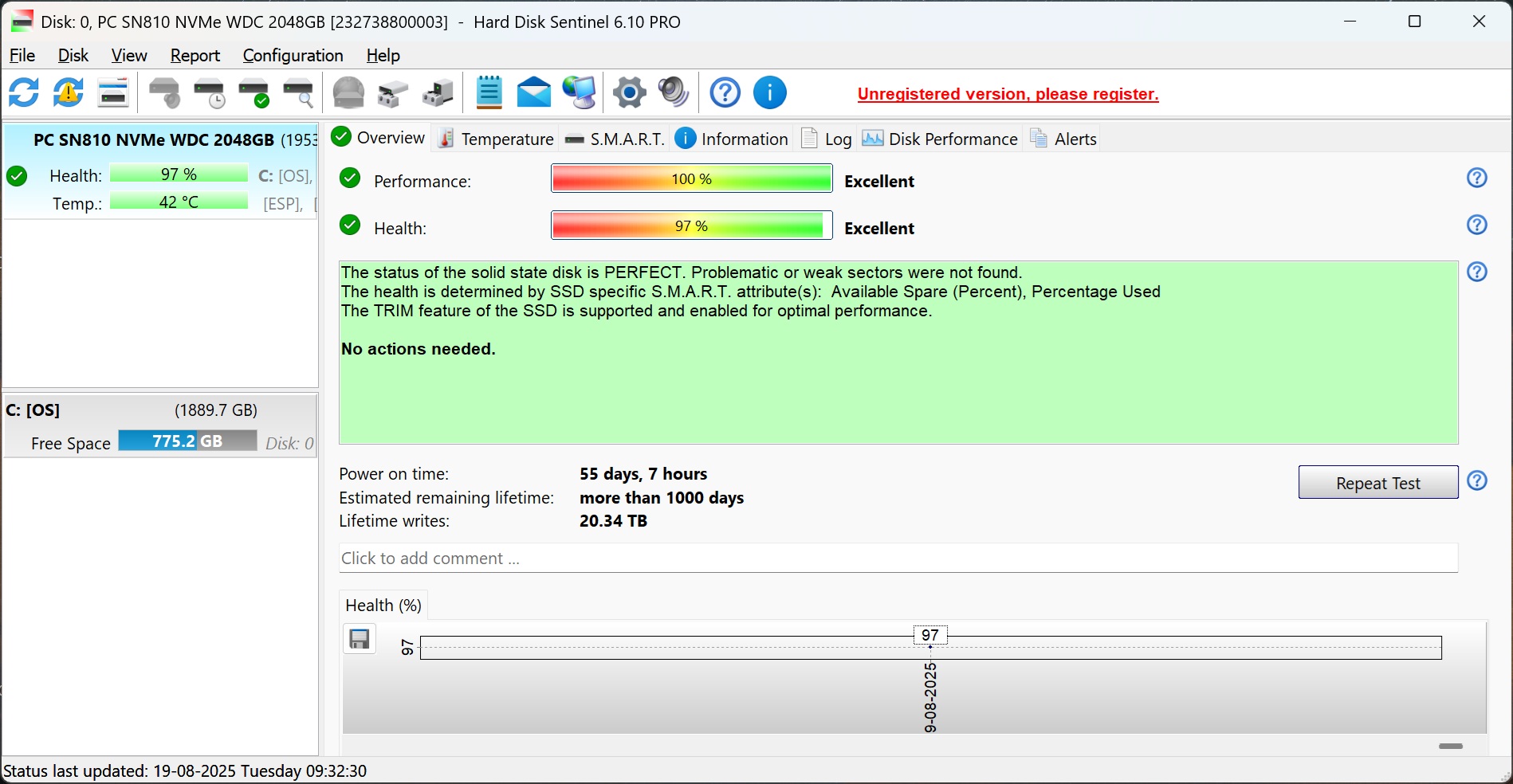The height and width of the screenshot is (784, 1513).
Task: Click the help icon beside status text box
Action: 1477,272
